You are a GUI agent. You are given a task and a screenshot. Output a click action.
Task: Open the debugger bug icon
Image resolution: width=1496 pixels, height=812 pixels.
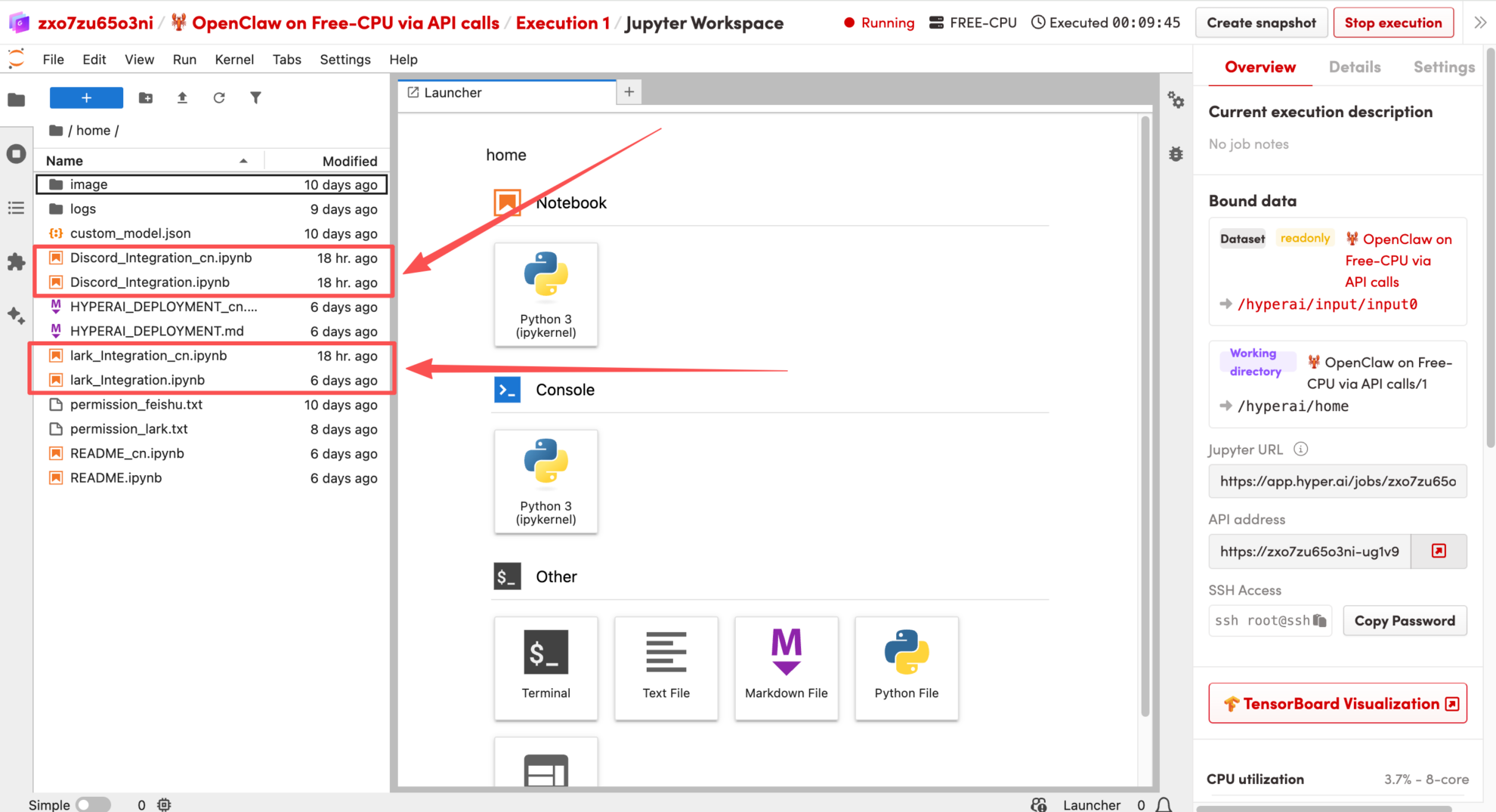[1176, 154]
